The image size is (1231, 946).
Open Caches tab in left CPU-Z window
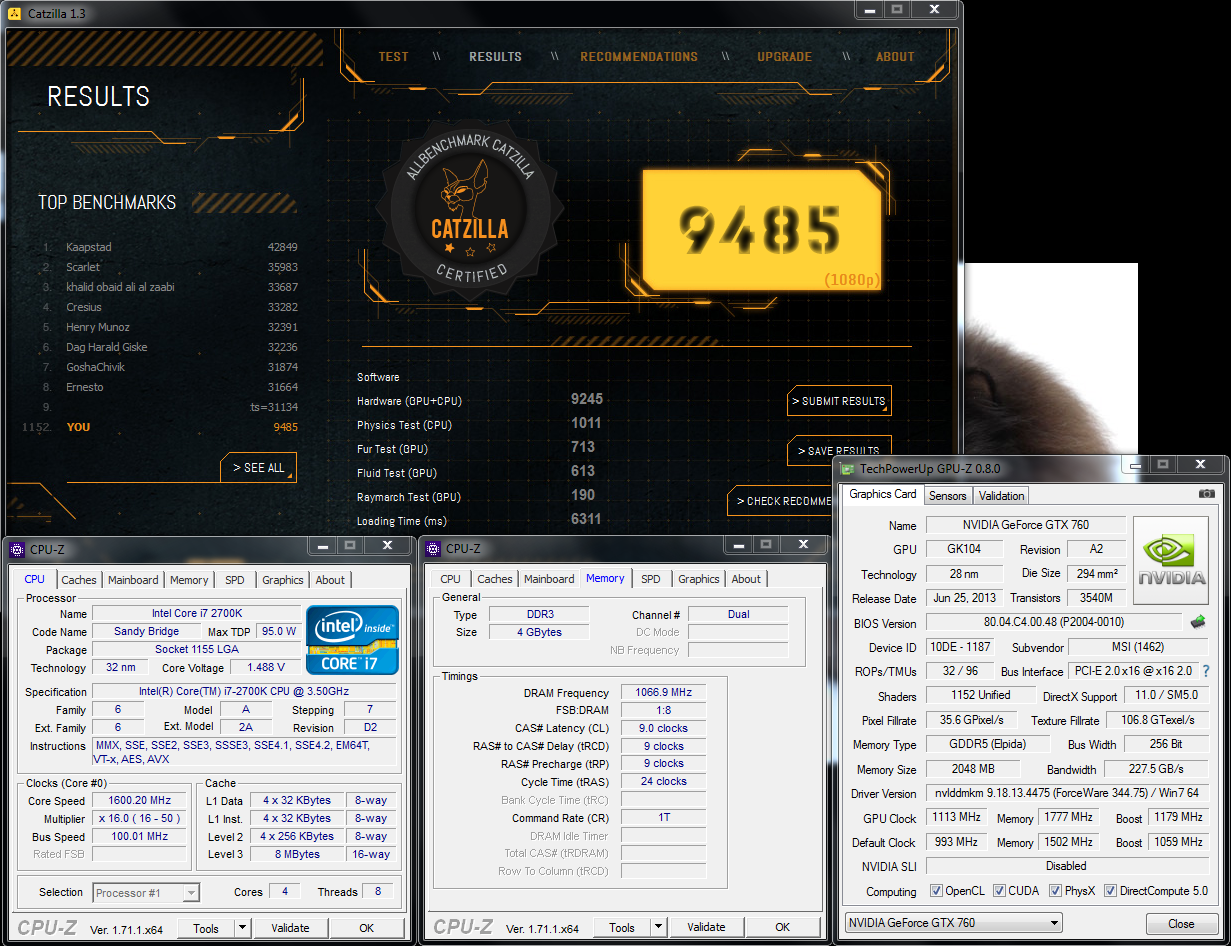pyautogui.click(x=79, y=580)
